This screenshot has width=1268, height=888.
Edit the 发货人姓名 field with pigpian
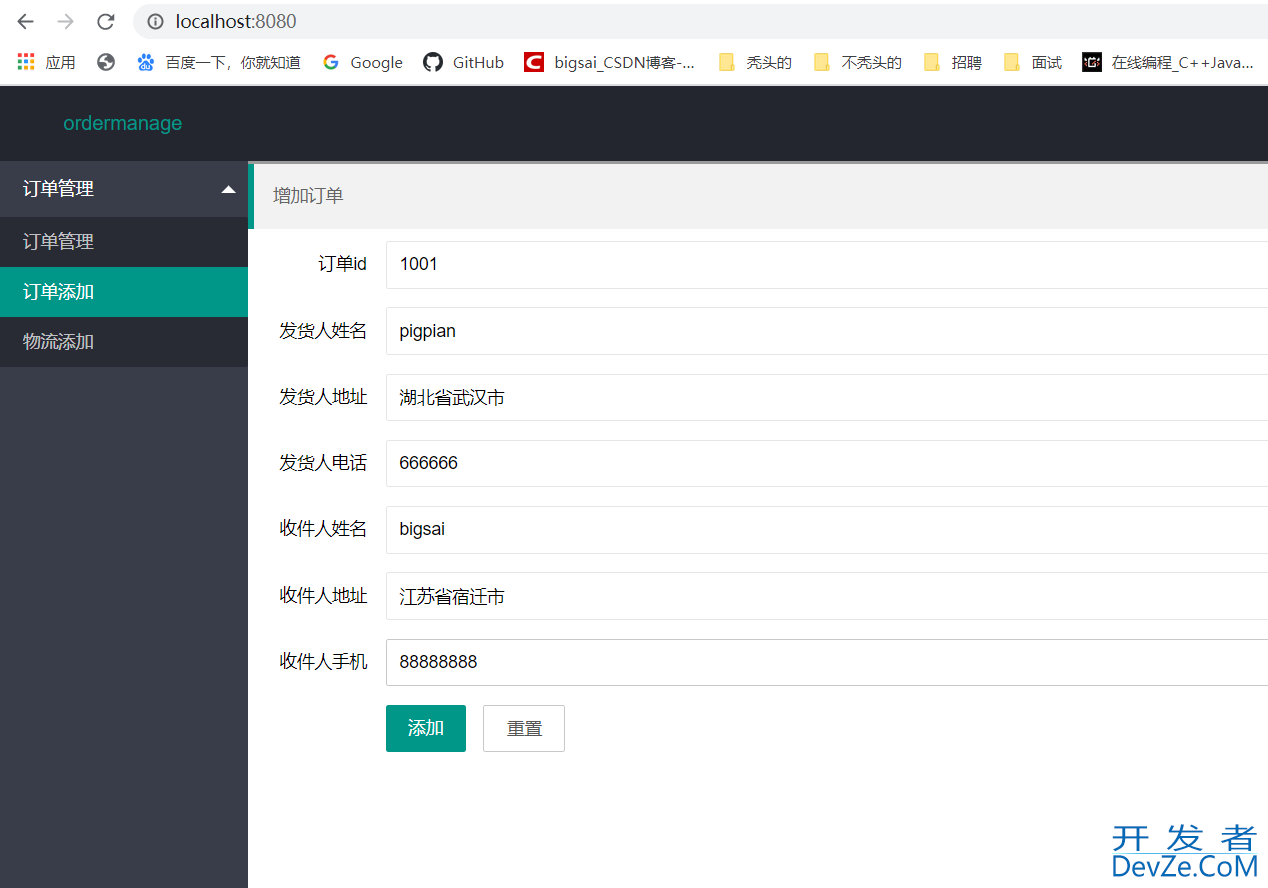pos(827,331)
